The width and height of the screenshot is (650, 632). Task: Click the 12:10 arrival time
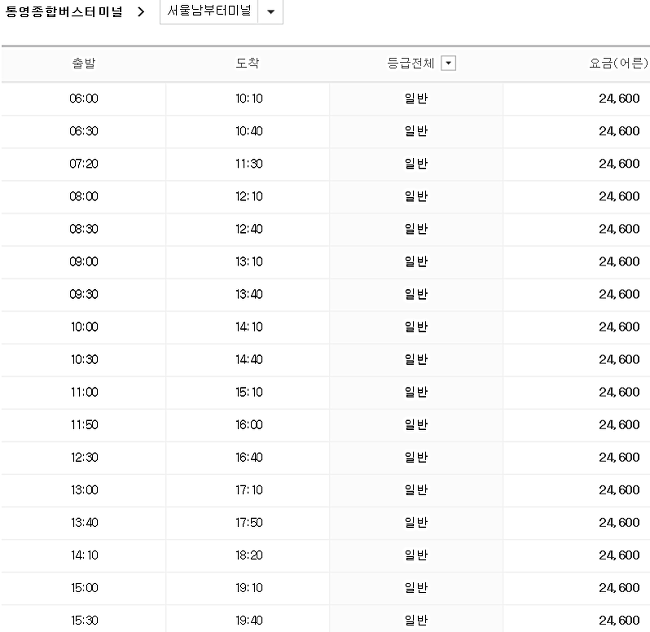click(249, 196)
